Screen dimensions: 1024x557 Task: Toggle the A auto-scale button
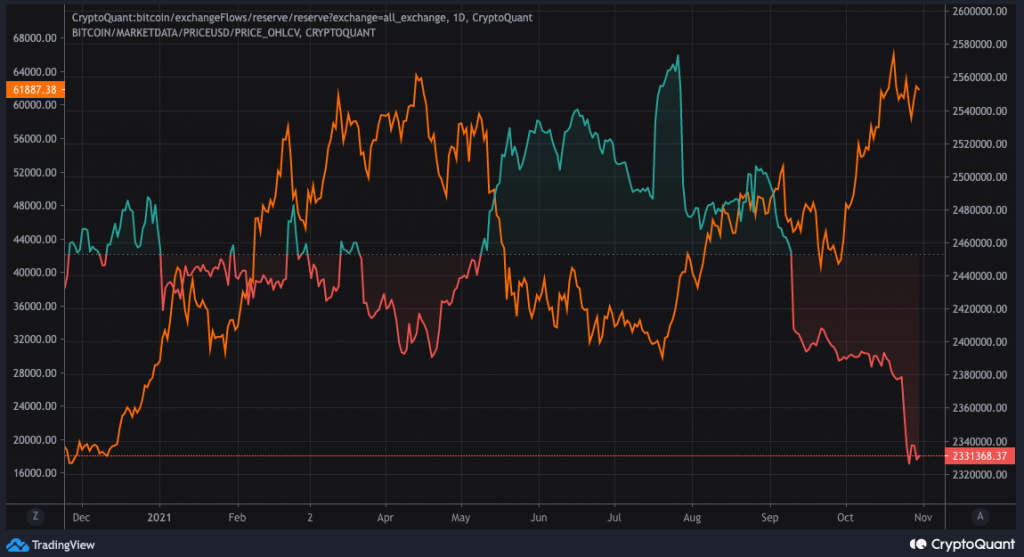click(980, 516)
